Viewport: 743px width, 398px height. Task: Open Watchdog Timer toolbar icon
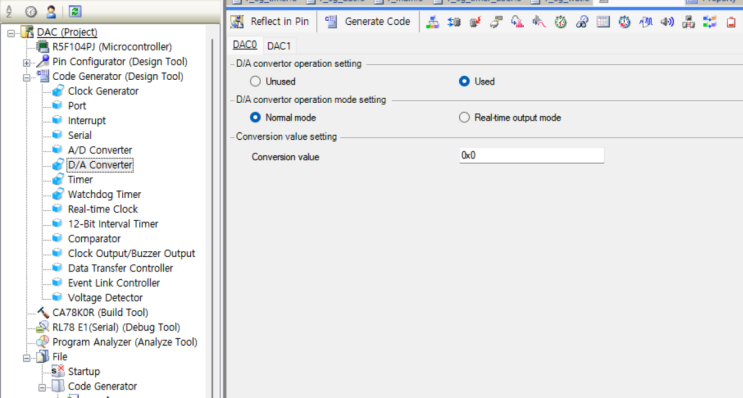click(x=582, y=22)
